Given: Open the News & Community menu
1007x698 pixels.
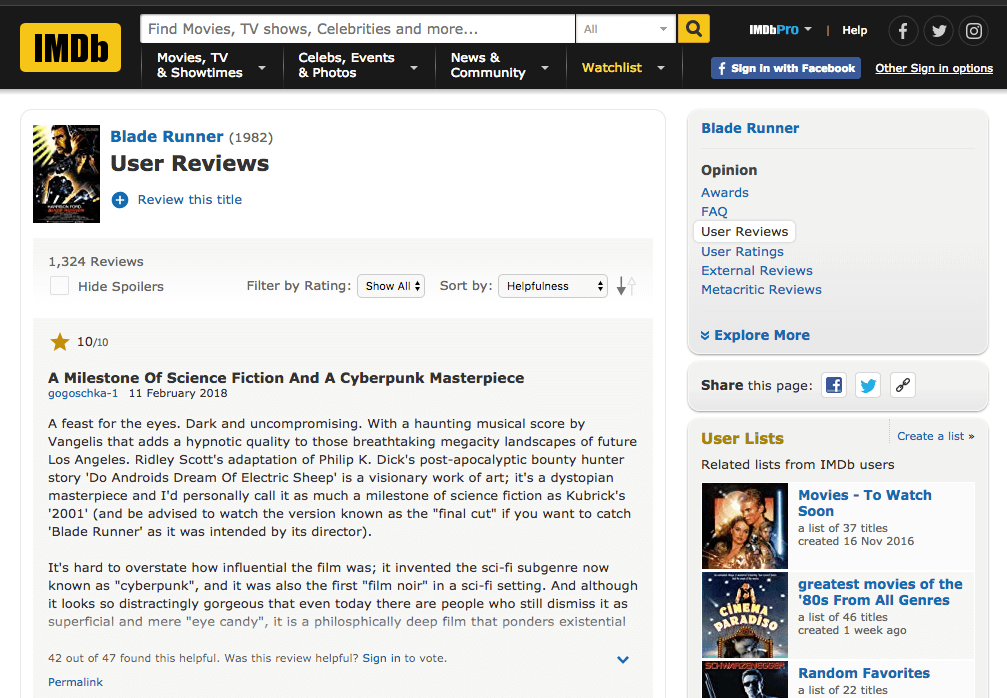Looking at the screenshot, I should [x=500, y=65].
